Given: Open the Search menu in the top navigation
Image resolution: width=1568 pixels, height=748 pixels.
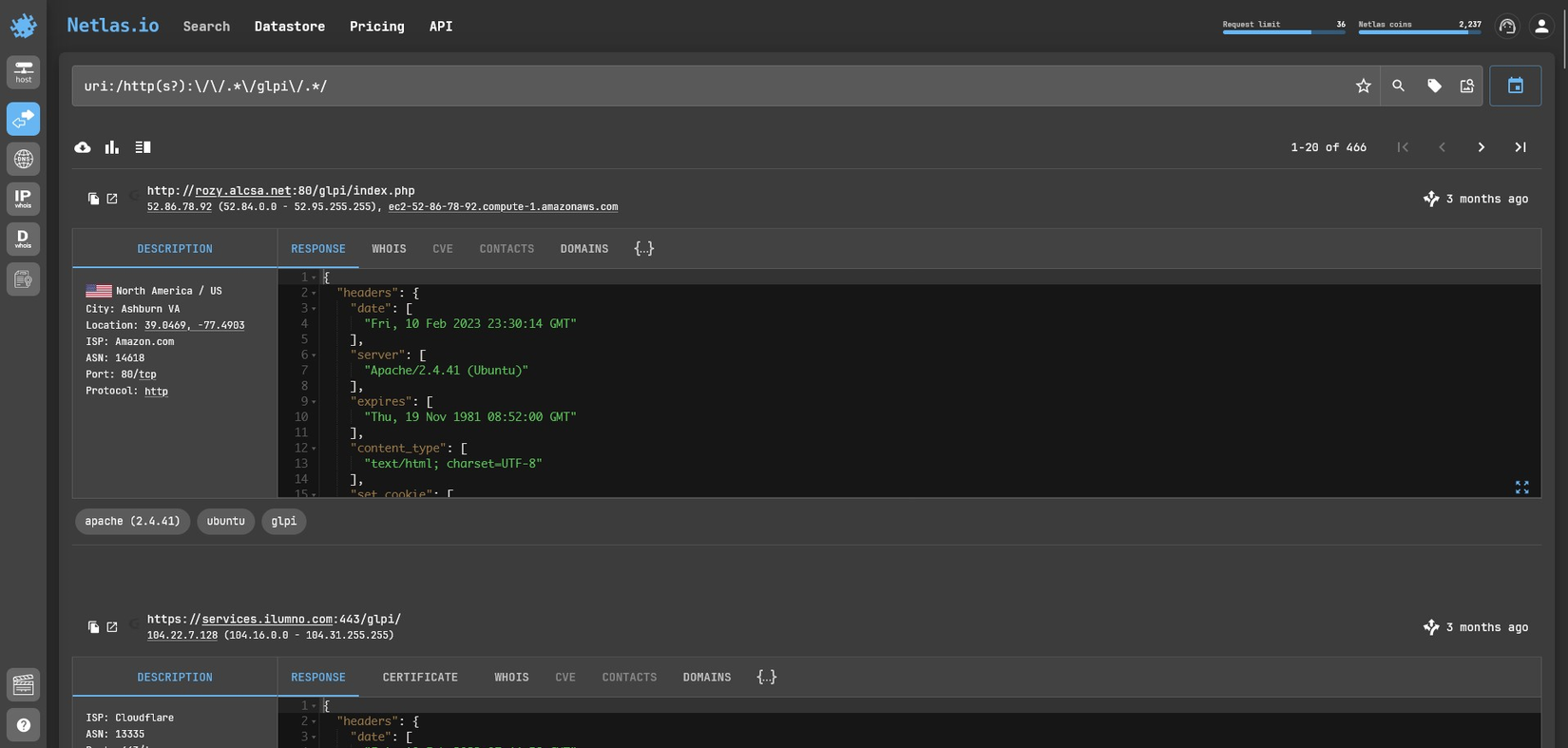Looking at the screenshot, I should [206, 27].
